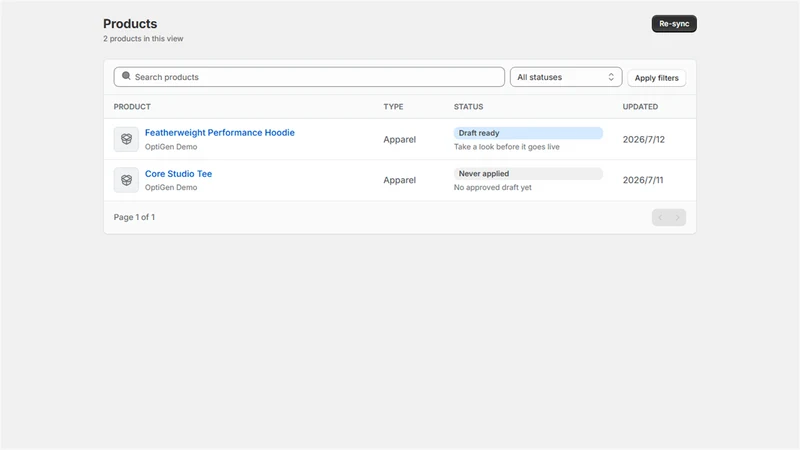
Task: Click the Apply filters button
Action: pyautogui.click(x=657, y=78)
